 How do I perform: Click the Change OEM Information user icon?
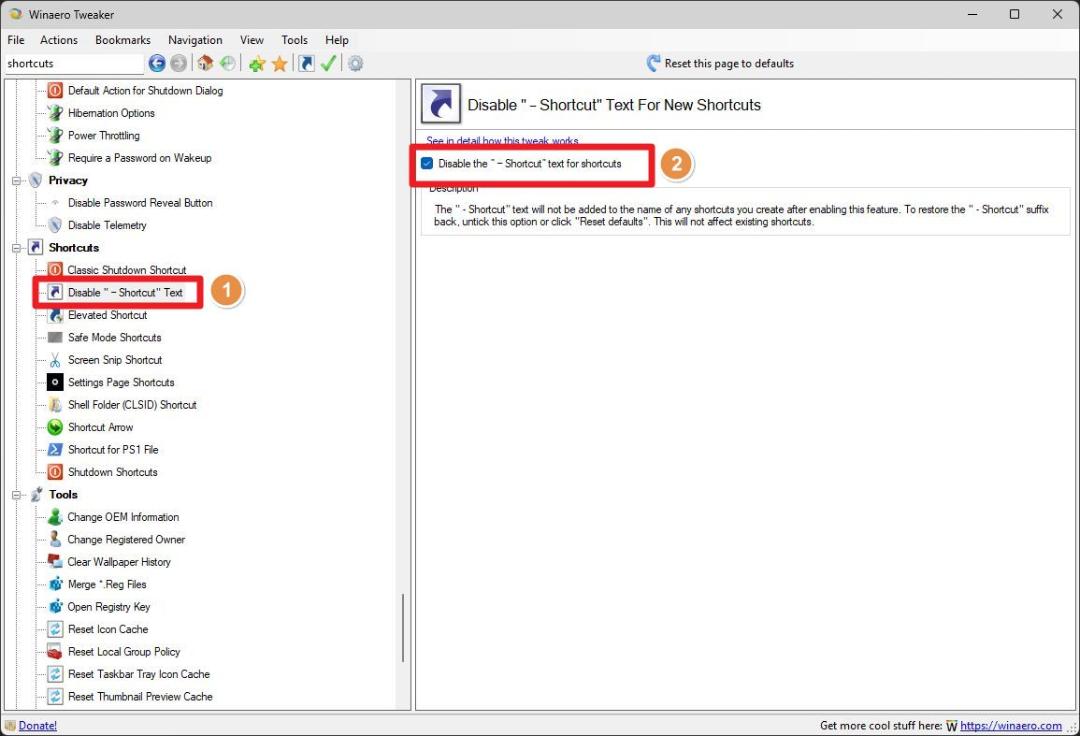point(55,516)
